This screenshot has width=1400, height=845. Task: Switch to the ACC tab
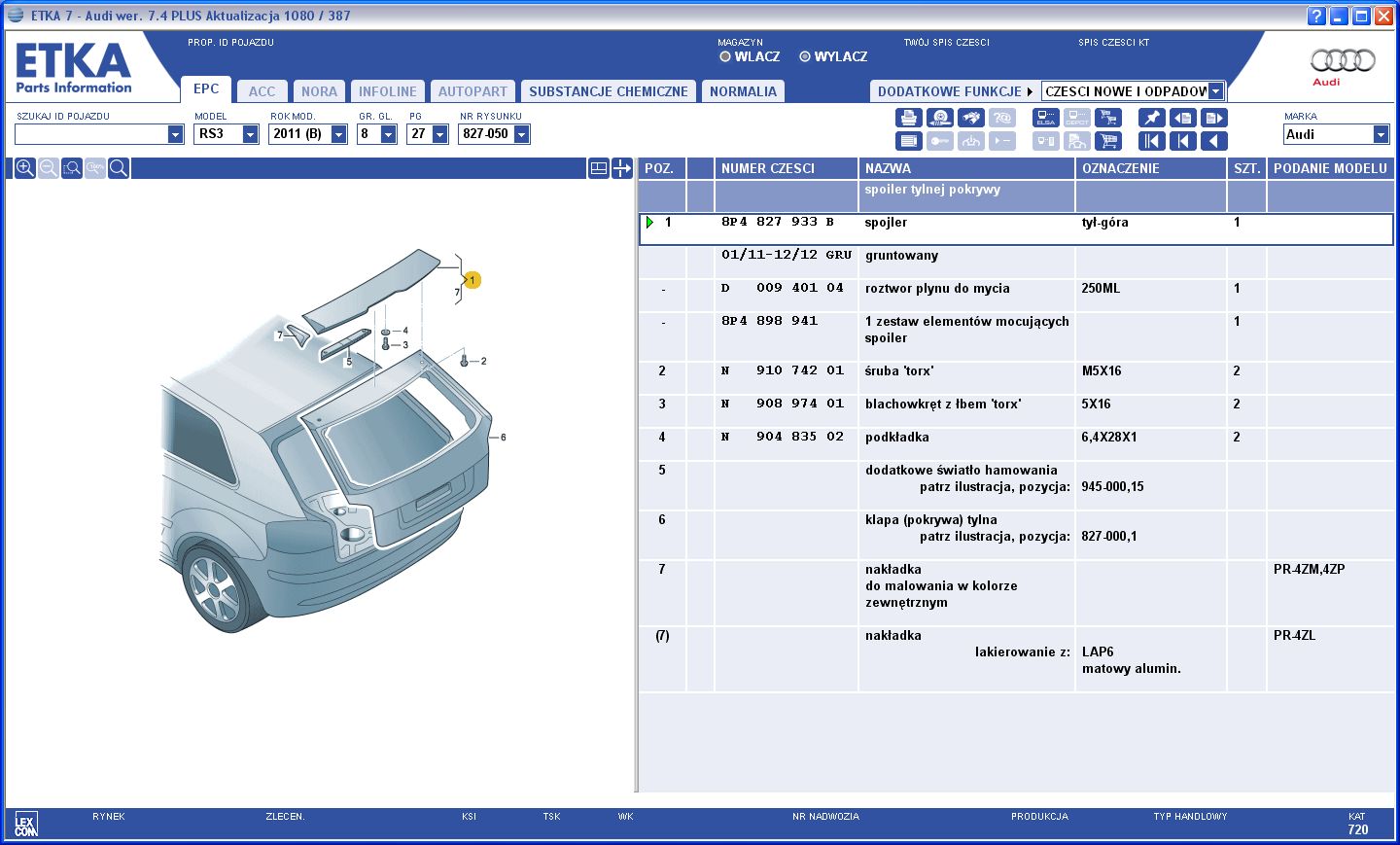pos(262,91)
